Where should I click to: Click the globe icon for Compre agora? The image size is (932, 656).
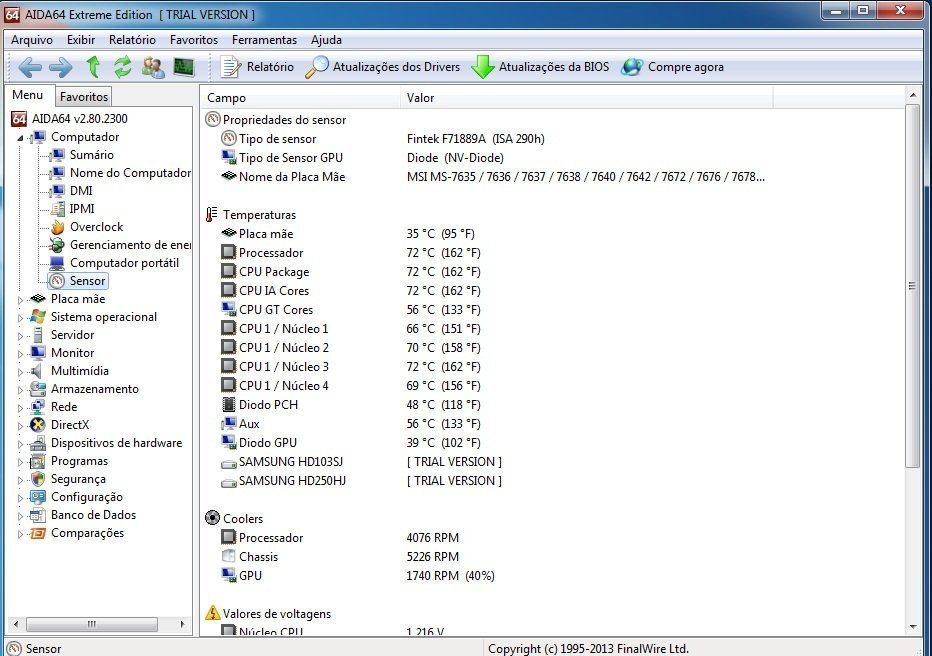632,67
